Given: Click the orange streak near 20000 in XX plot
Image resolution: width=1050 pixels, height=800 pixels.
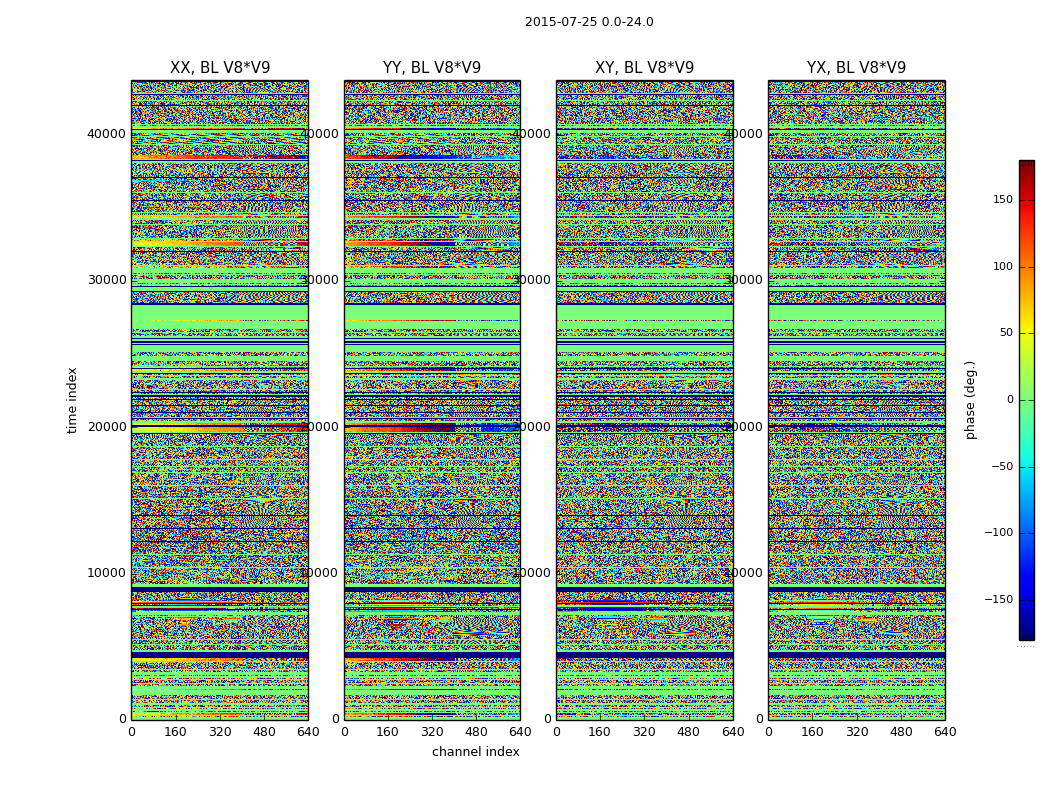Looking at the screenshot, I should tap(194, 427).
